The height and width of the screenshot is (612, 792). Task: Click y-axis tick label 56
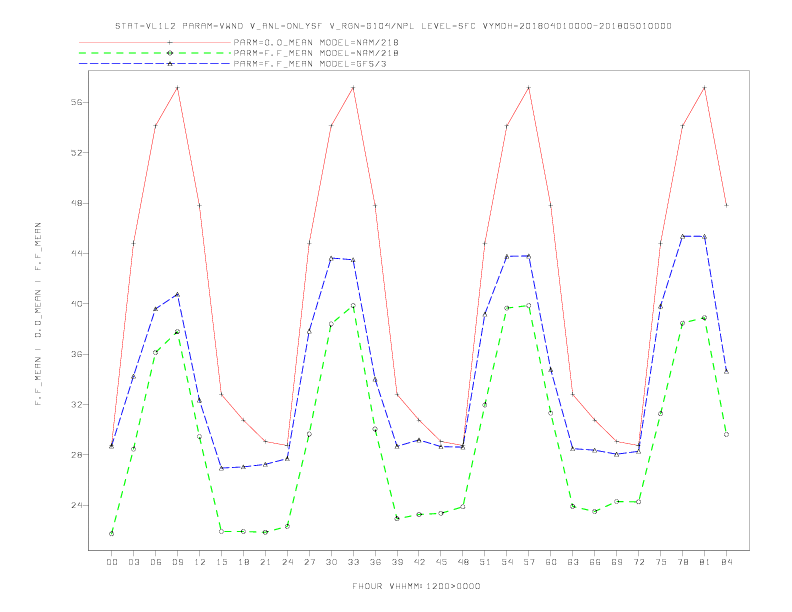76,102
